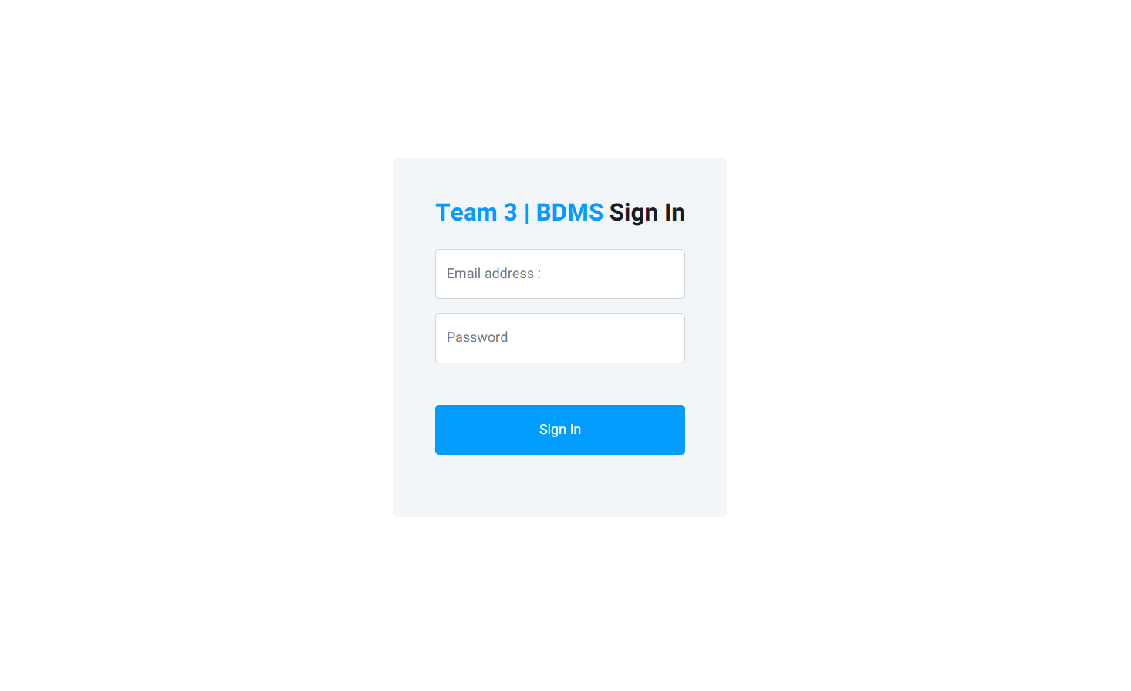Click the word BDMS in the title
This screenshot has width=1131, height=691.
click(569, 213)
